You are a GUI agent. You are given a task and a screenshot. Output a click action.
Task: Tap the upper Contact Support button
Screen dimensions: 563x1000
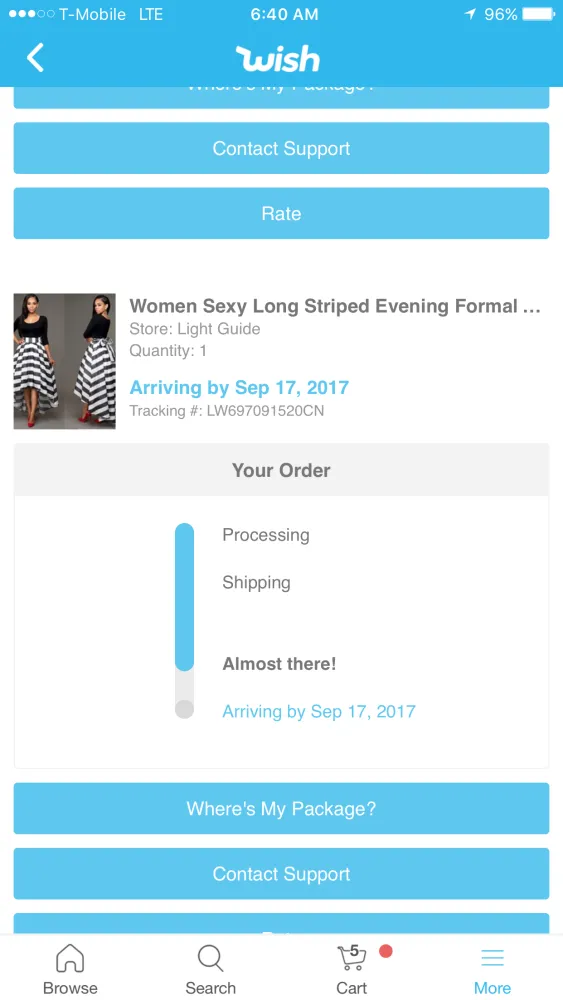tap(281, 148)
